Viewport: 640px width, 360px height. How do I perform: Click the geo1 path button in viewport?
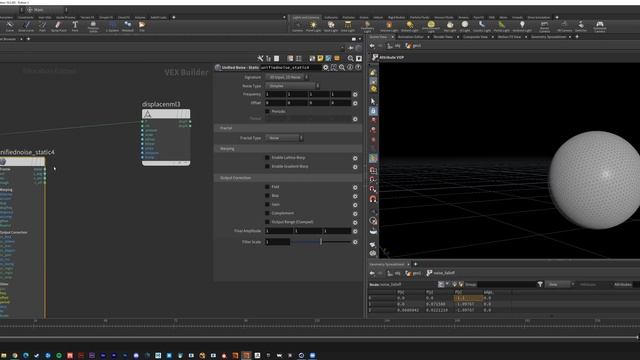tap(413, 46)
